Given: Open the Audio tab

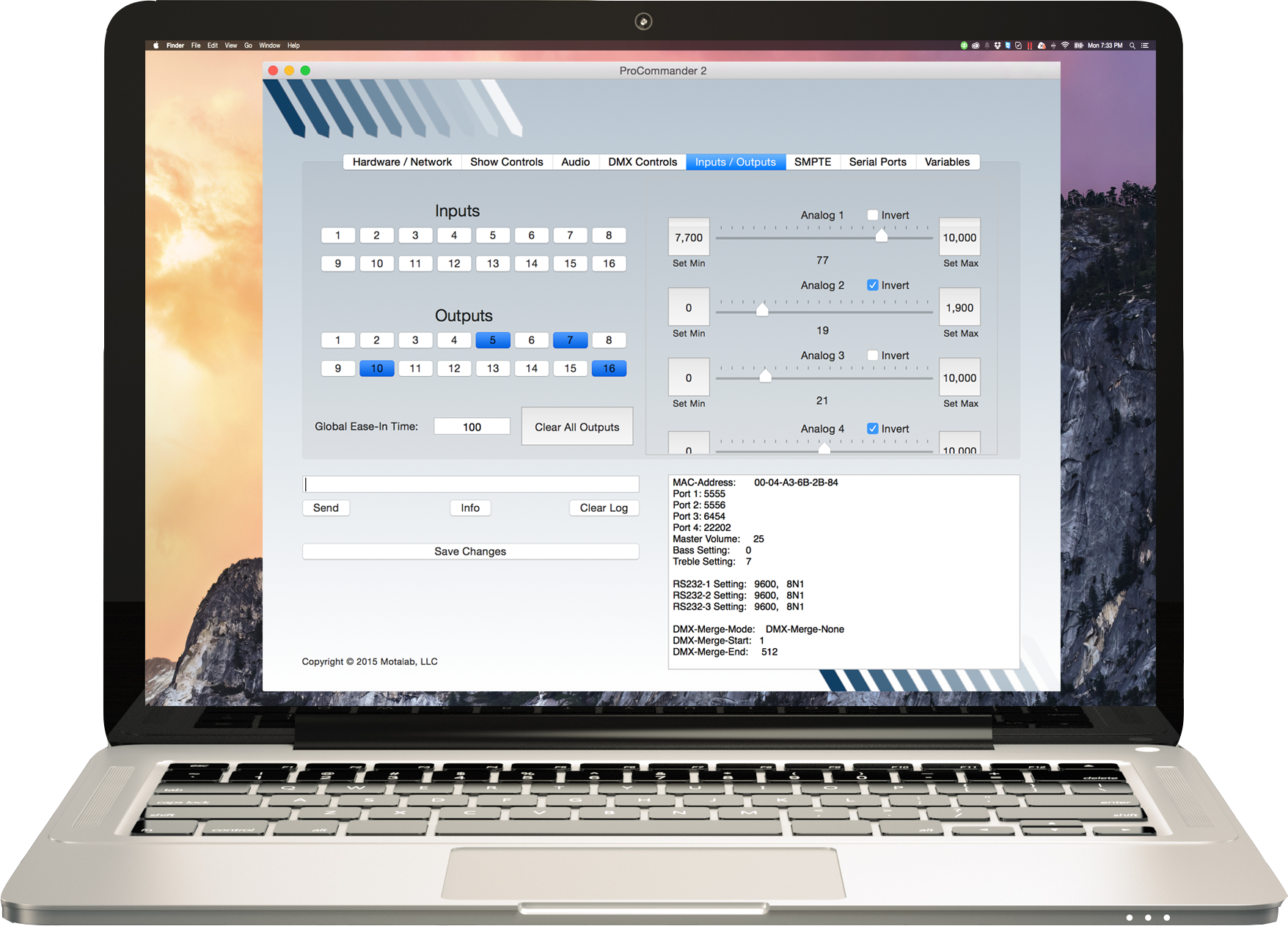Looking at the screenshot, I should pyautogui.click(x=576, y=162).
